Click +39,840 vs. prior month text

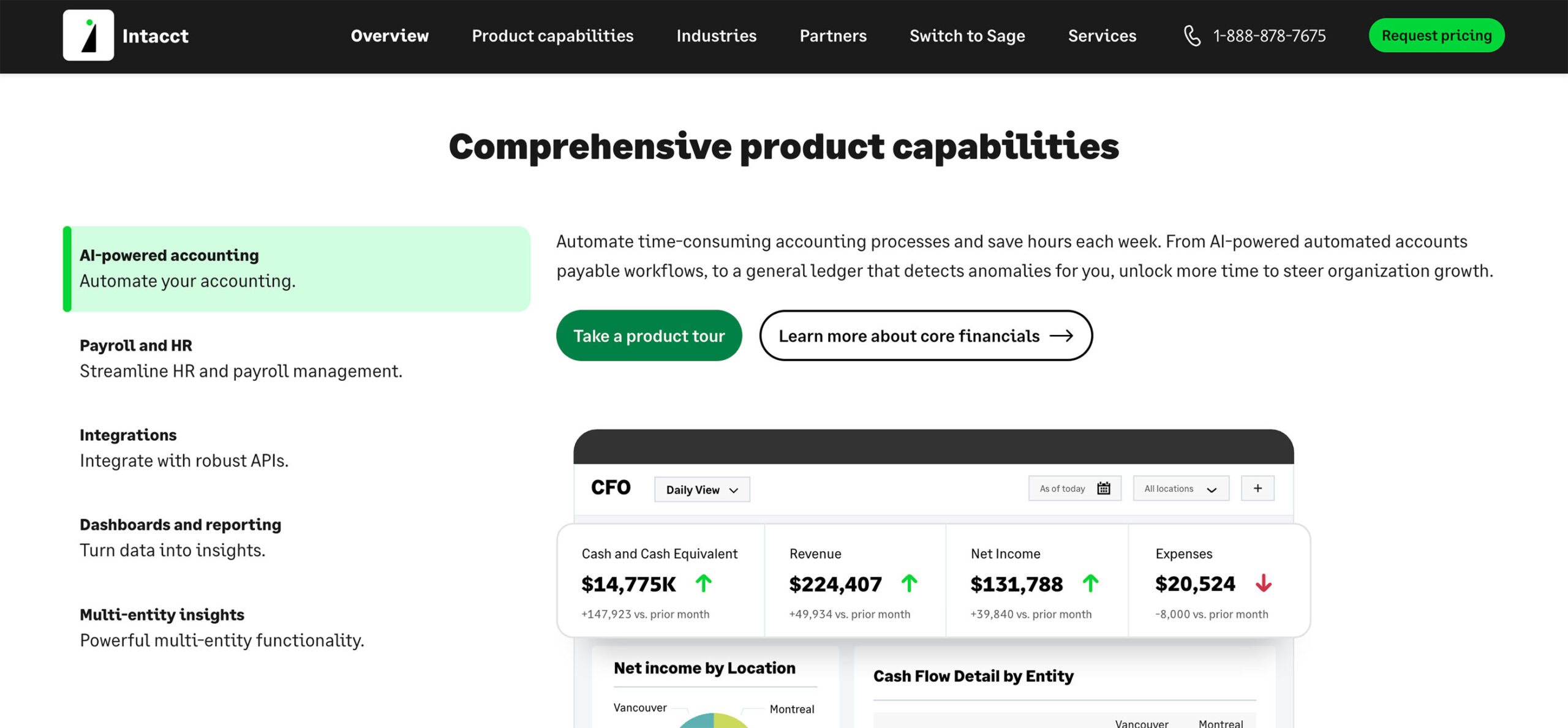point(1031,614)
